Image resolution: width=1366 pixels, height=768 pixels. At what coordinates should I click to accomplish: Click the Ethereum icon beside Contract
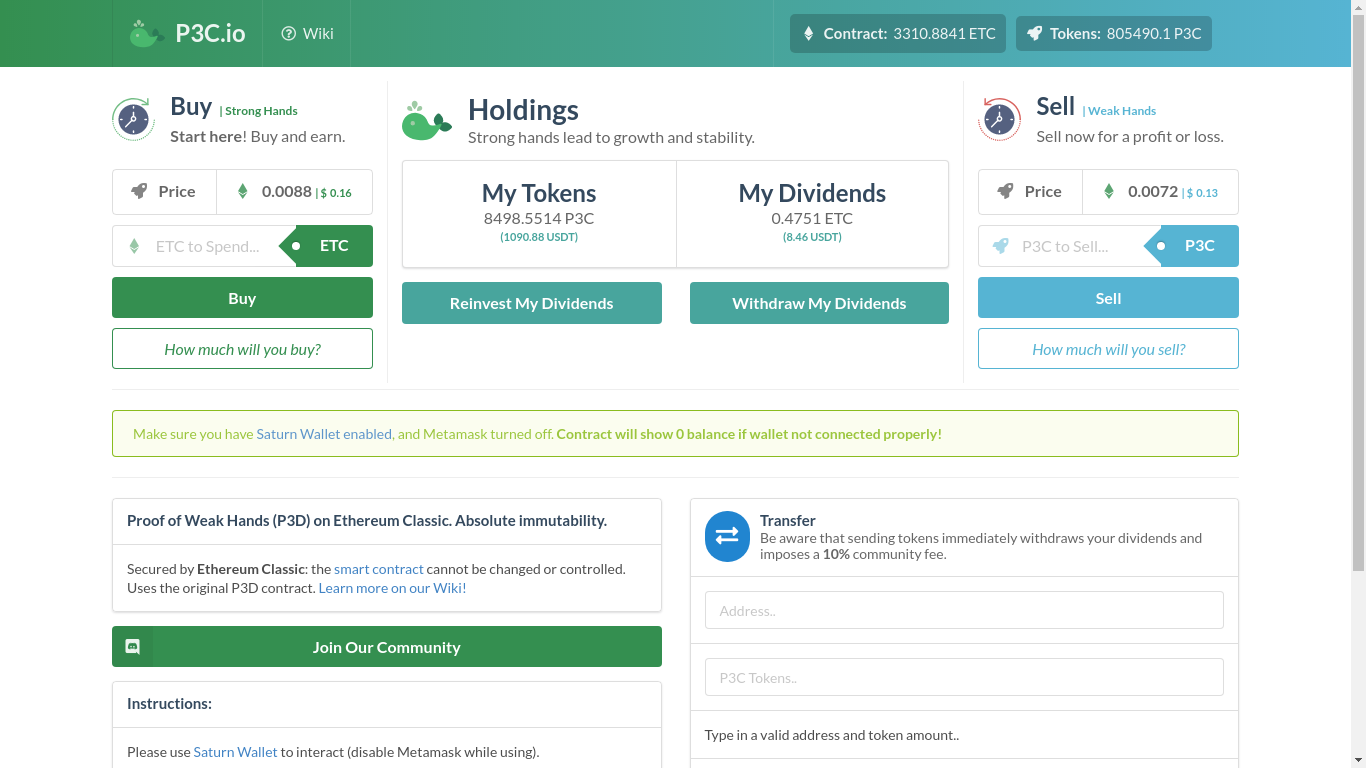(809, 33)
